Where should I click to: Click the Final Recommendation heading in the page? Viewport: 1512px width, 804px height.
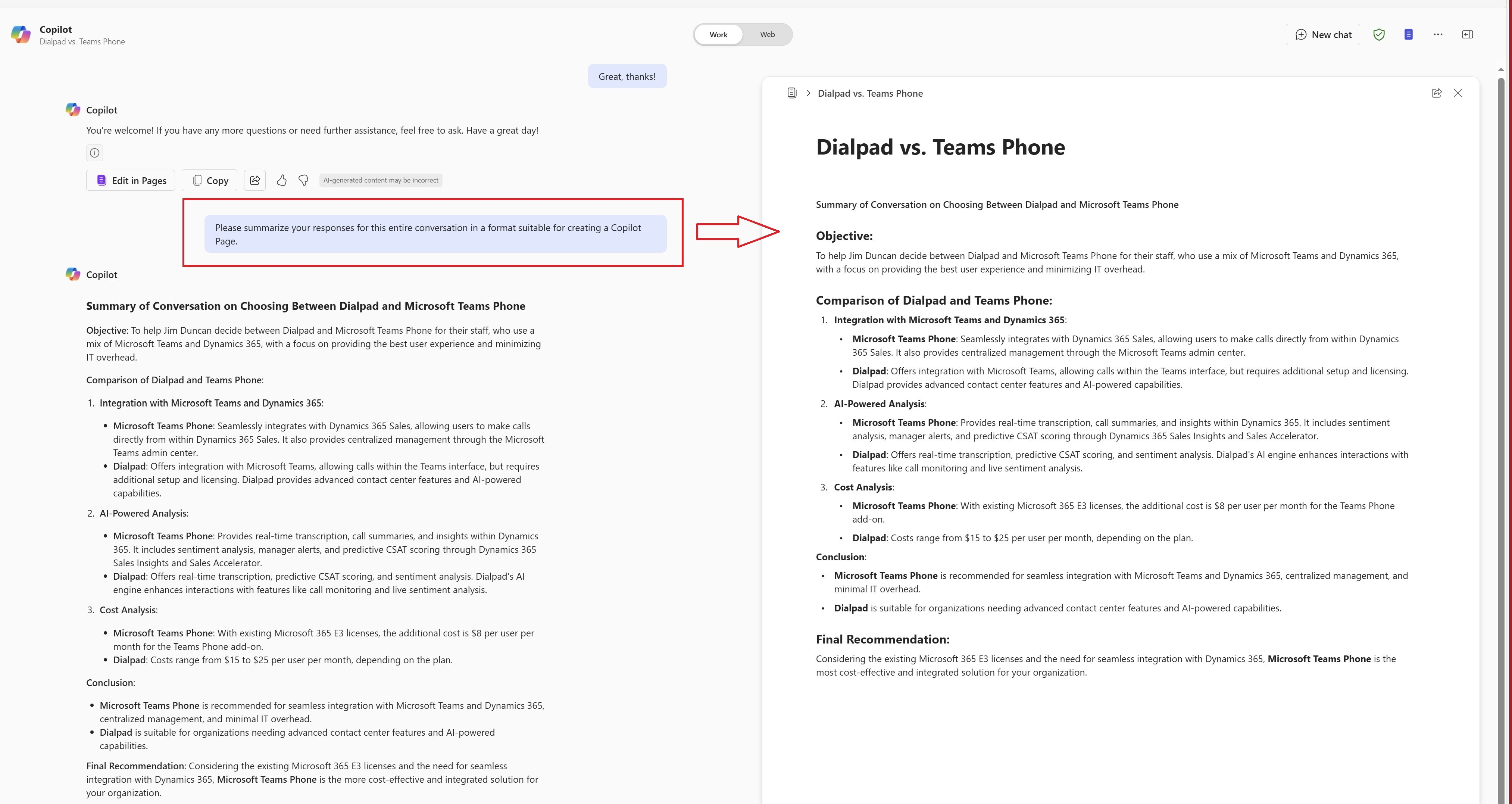pyautogui.click(x=882, y=639)
